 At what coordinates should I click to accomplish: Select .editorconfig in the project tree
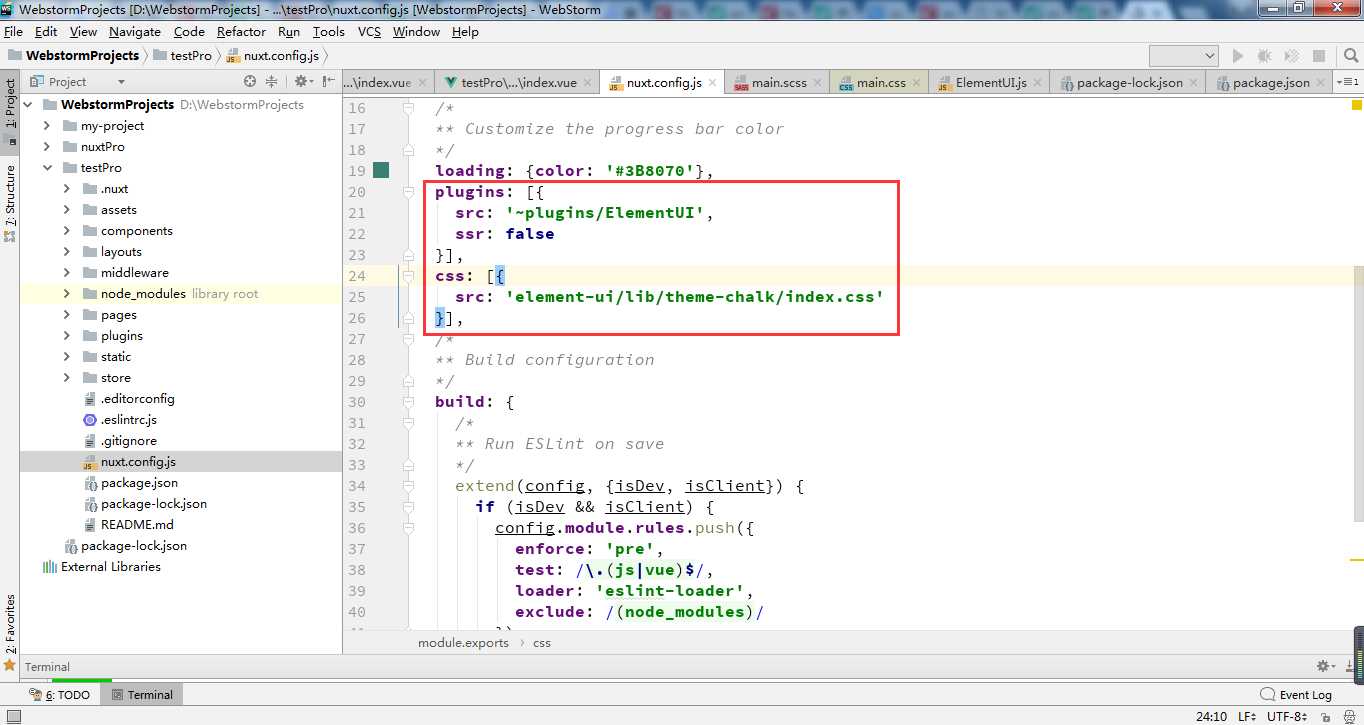[x=137, y=398]
